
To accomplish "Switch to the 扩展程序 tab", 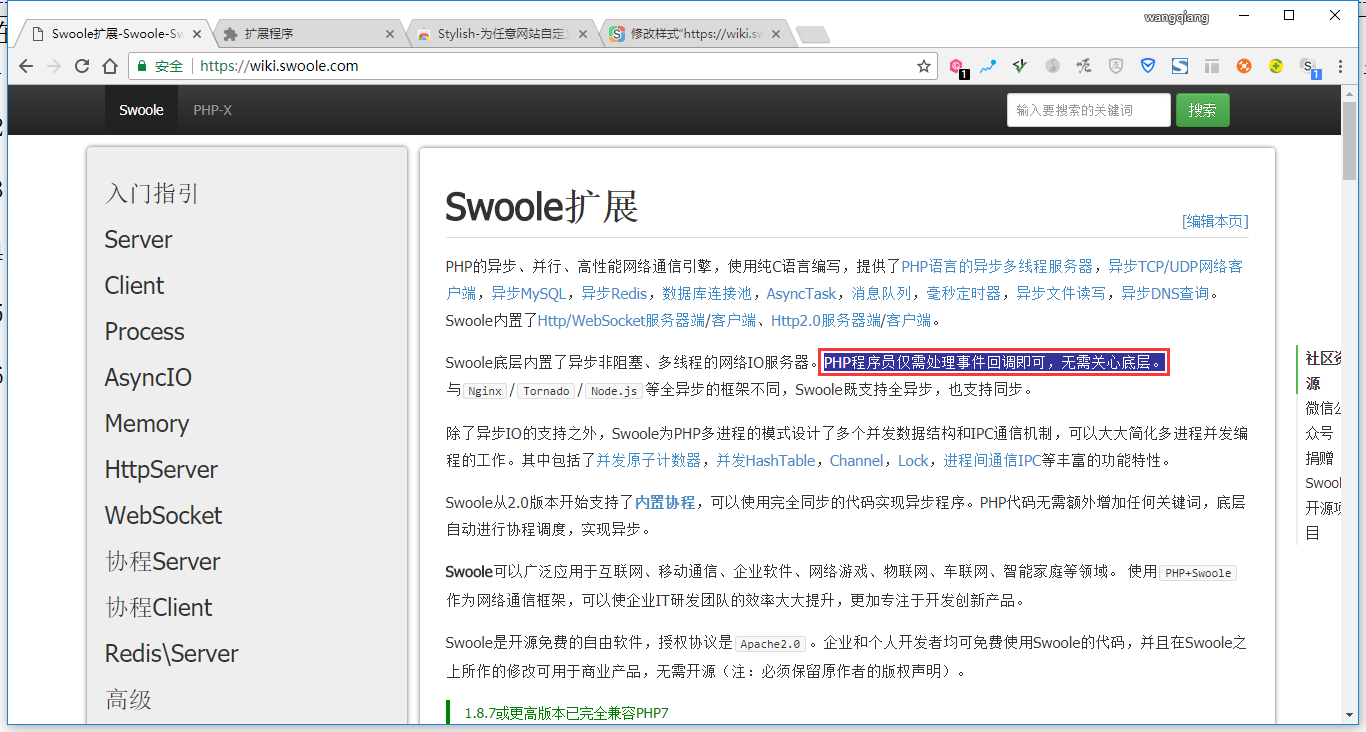I will [x=300, y=33].
